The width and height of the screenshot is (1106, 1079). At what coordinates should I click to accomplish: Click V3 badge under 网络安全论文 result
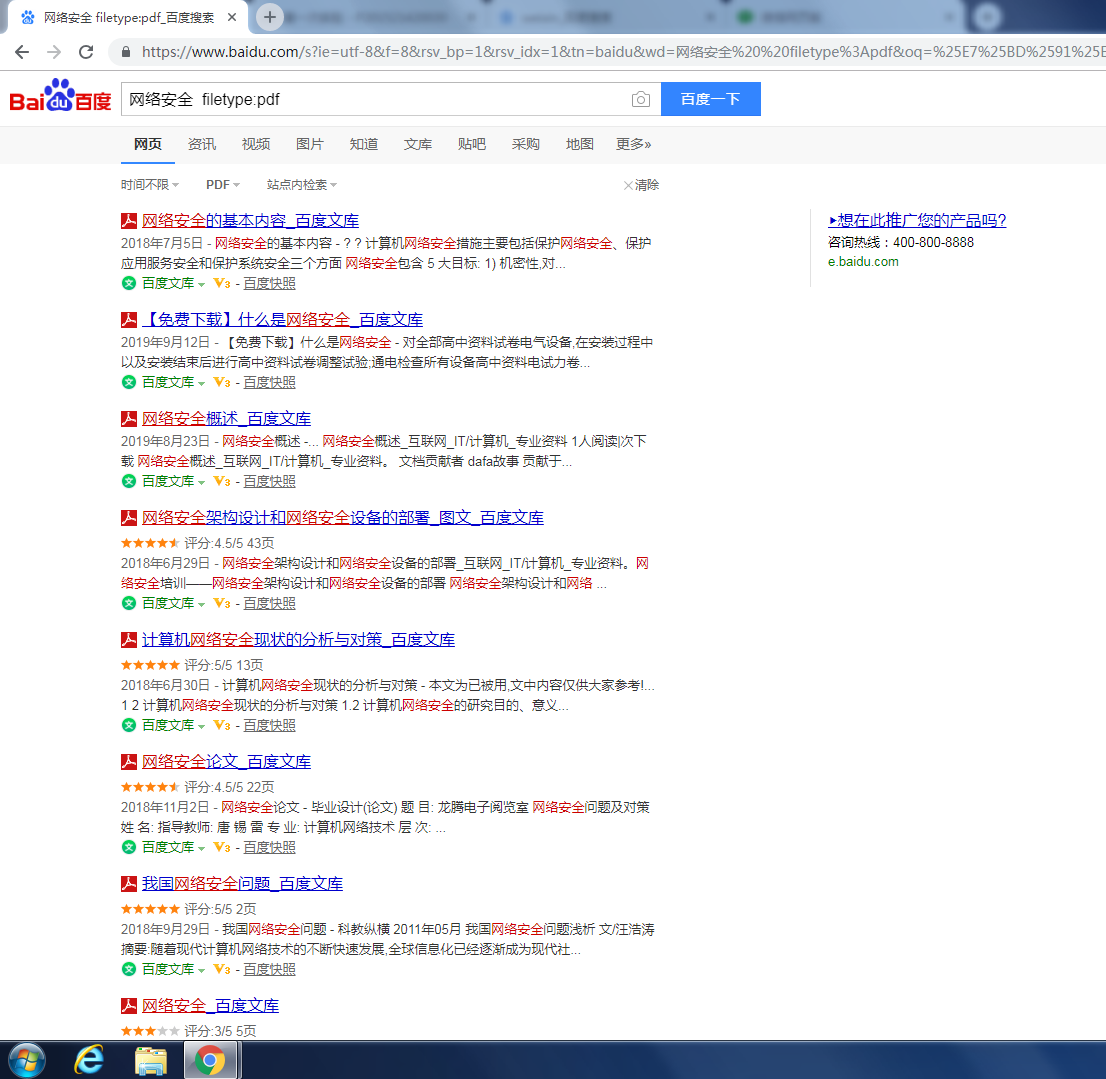tap(222, 847)
